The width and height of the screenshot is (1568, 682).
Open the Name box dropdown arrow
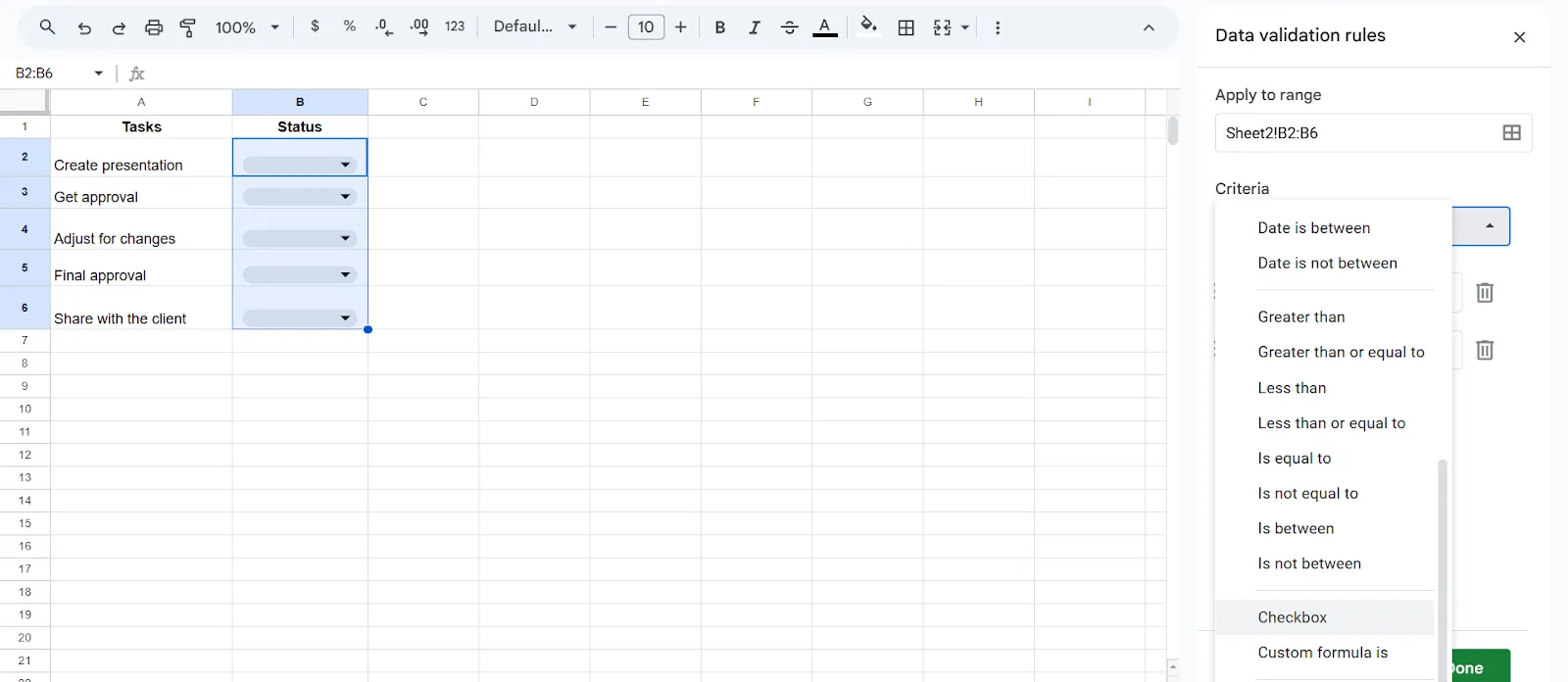[x=99, y=73]
